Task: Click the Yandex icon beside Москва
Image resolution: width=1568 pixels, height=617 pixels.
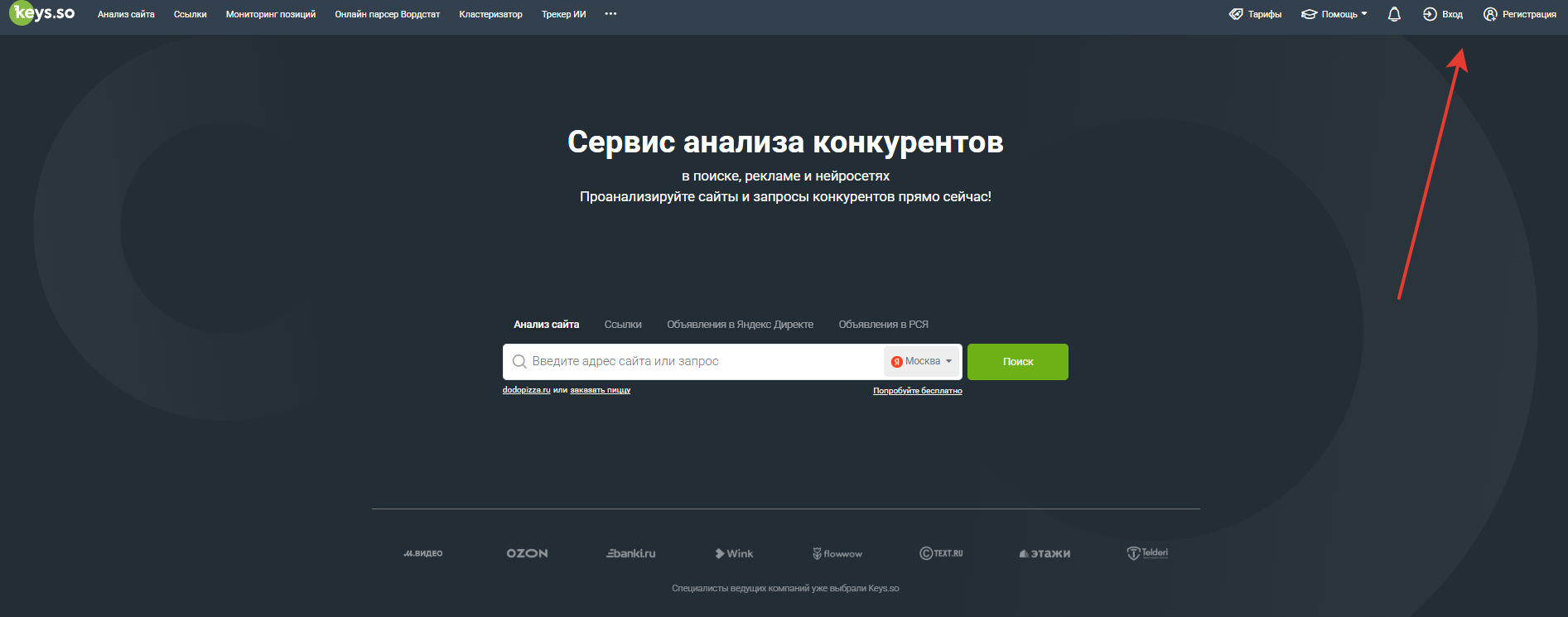Action: click(896, 362)
